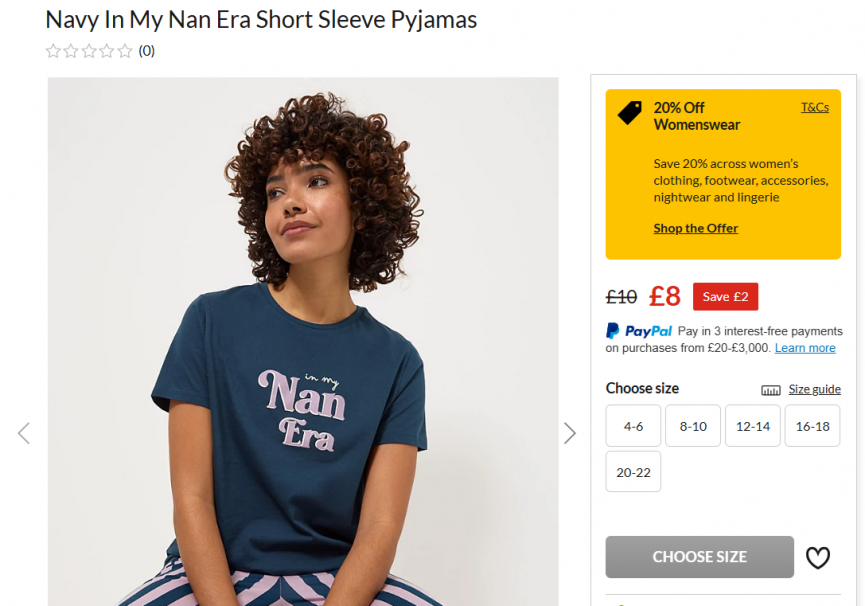Select size 8-10
Screen dimensions: 865x606
point(693,426)
